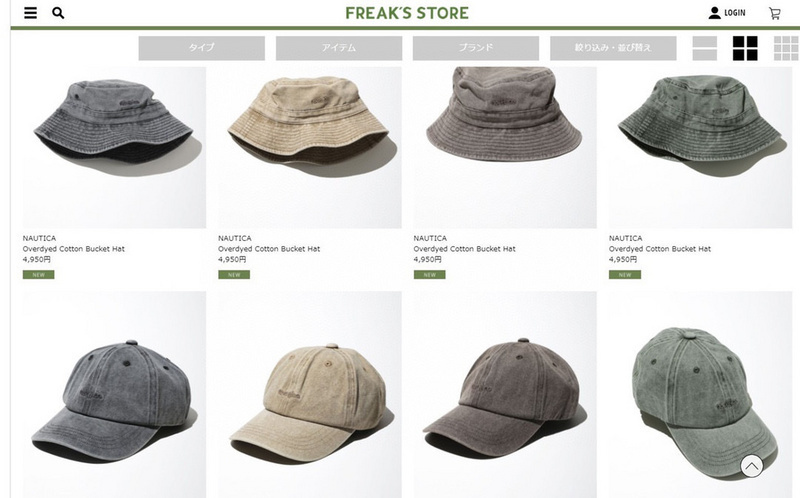Open the 絞り込み・並び替え sort menu
800x498 pixels.
pyautogui.click(x=613, y=48)
